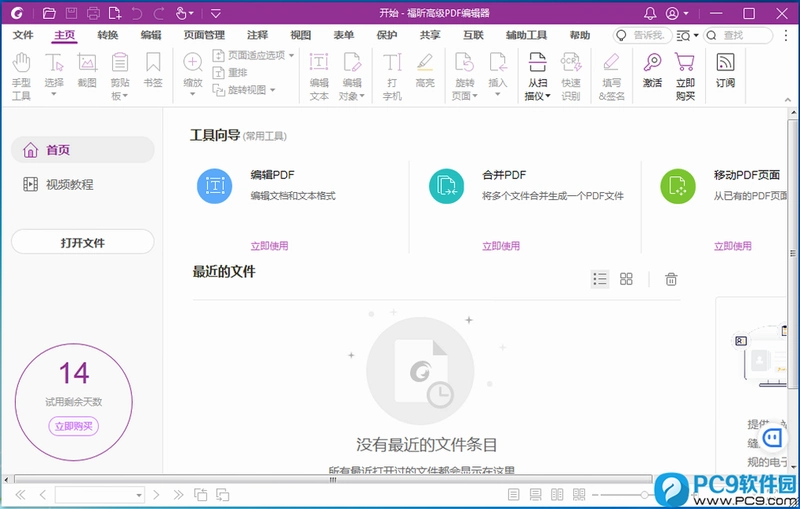Switch recent files to list view
The image size is (800, 509).
(600, 279)
